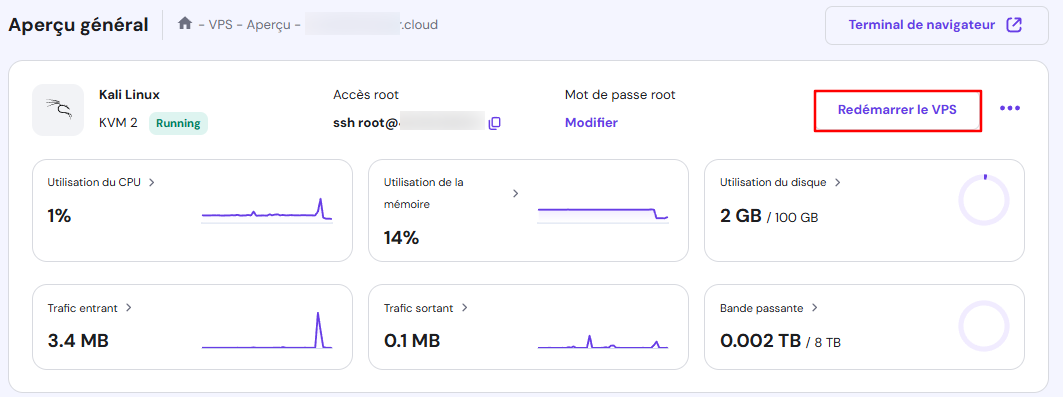
Task: Click the Mot de passe root label
Action: point(620,95)
